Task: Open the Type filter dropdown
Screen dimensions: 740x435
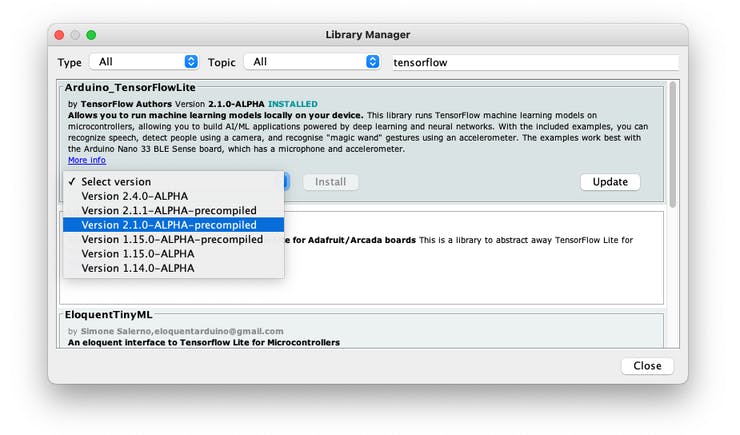Action: [144, 62]
